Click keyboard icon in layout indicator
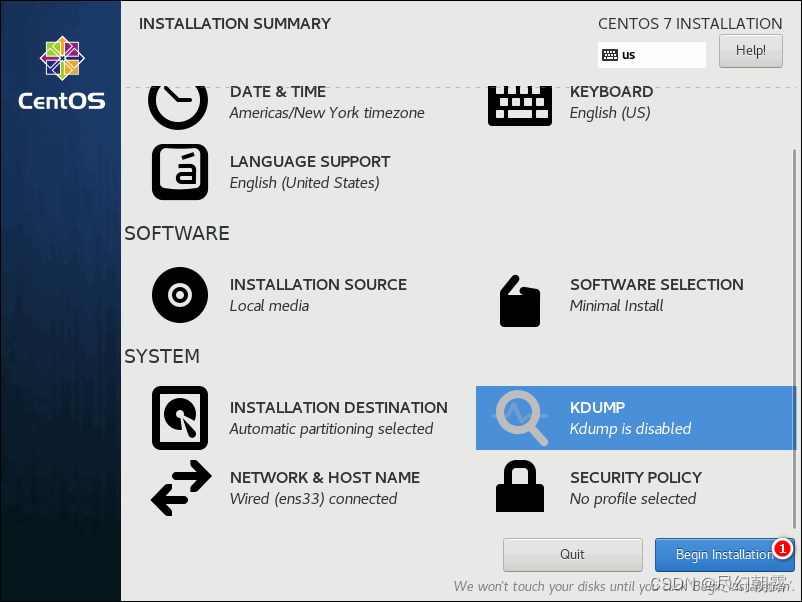802x602 pixels. [610, 55]
